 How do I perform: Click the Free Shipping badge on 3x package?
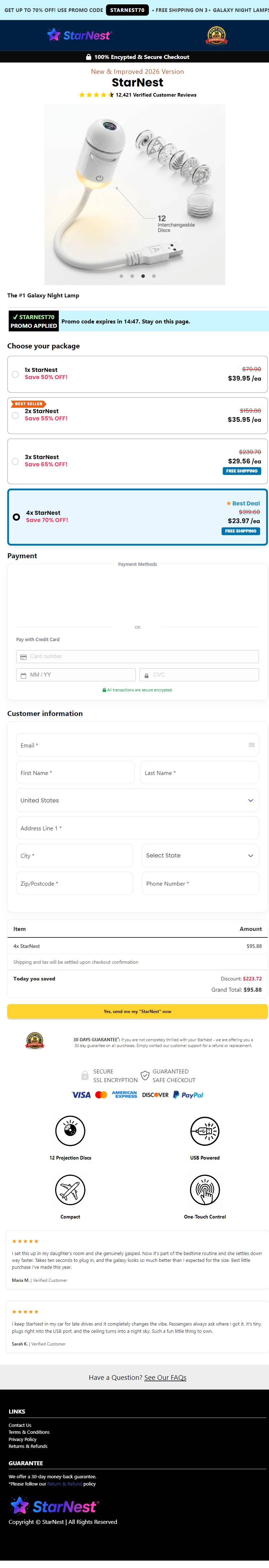241,471
